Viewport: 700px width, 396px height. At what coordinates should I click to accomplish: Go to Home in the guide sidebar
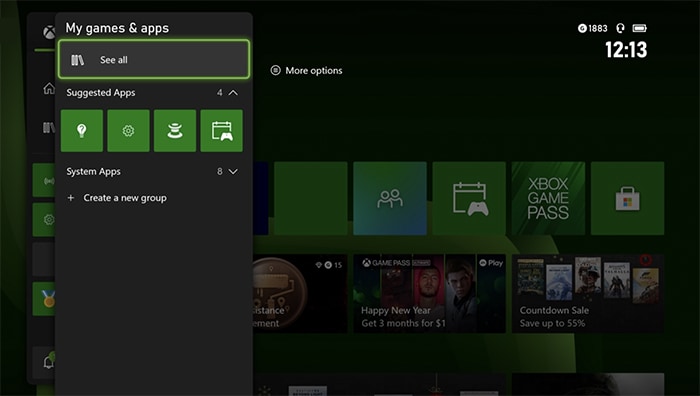(x=49, y=88)
